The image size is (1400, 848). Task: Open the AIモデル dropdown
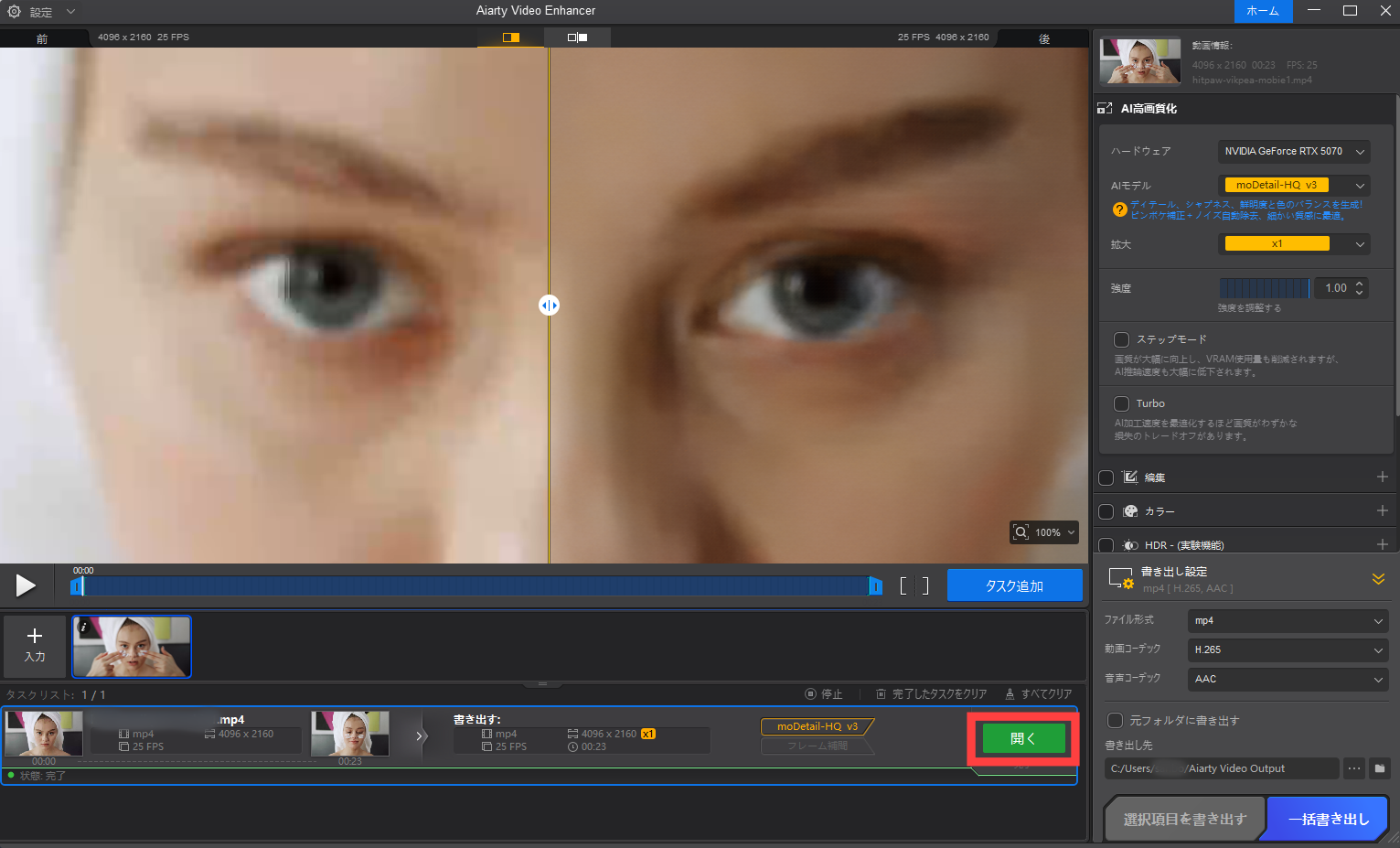(1294, 185)
